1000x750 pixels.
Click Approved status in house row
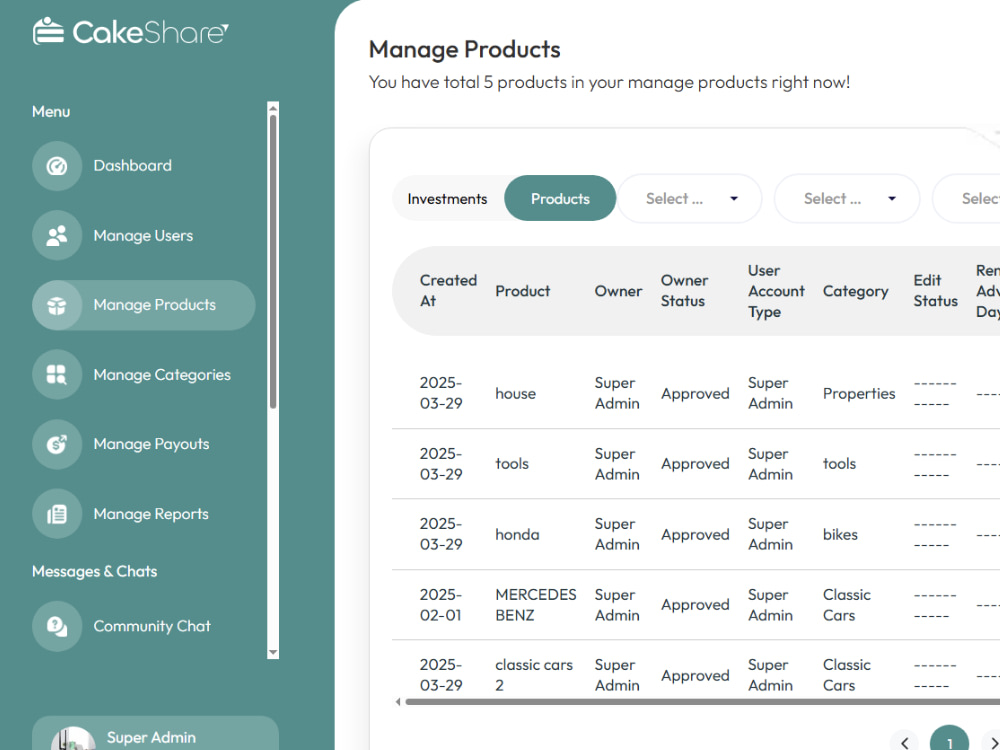point(695,393)
